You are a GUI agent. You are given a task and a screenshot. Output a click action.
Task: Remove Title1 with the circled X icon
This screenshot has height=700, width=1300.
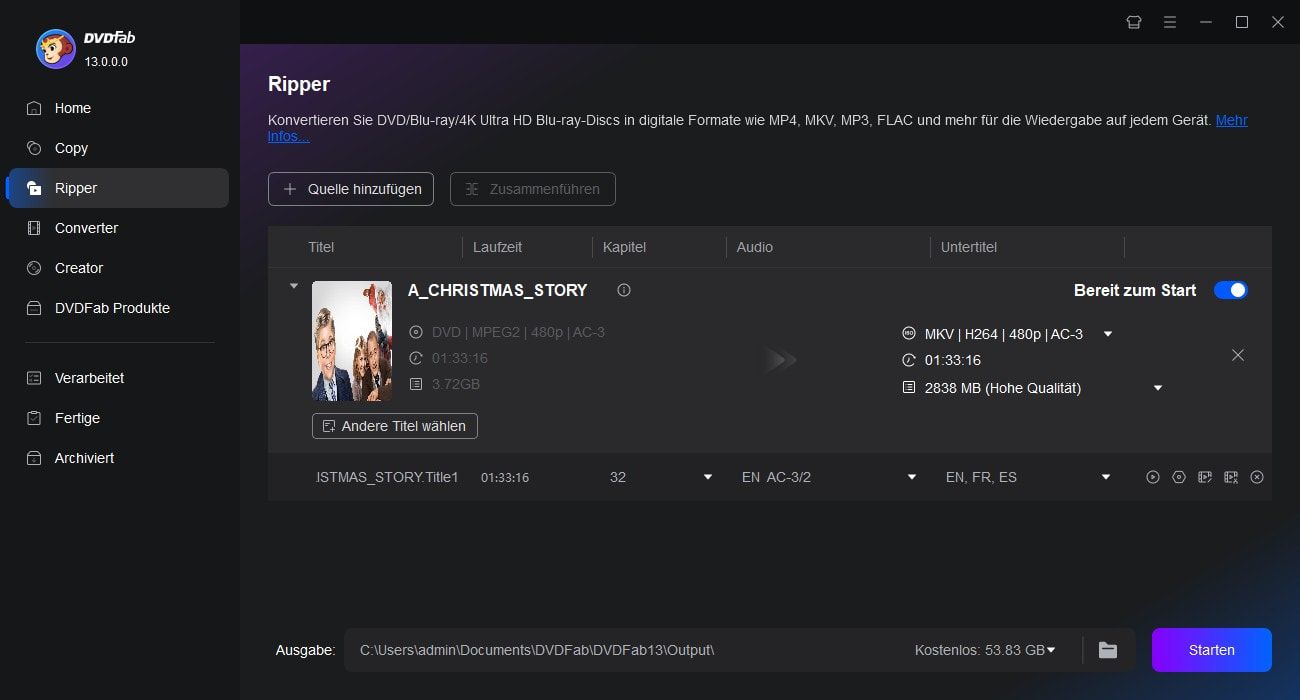click(1257, 477)
